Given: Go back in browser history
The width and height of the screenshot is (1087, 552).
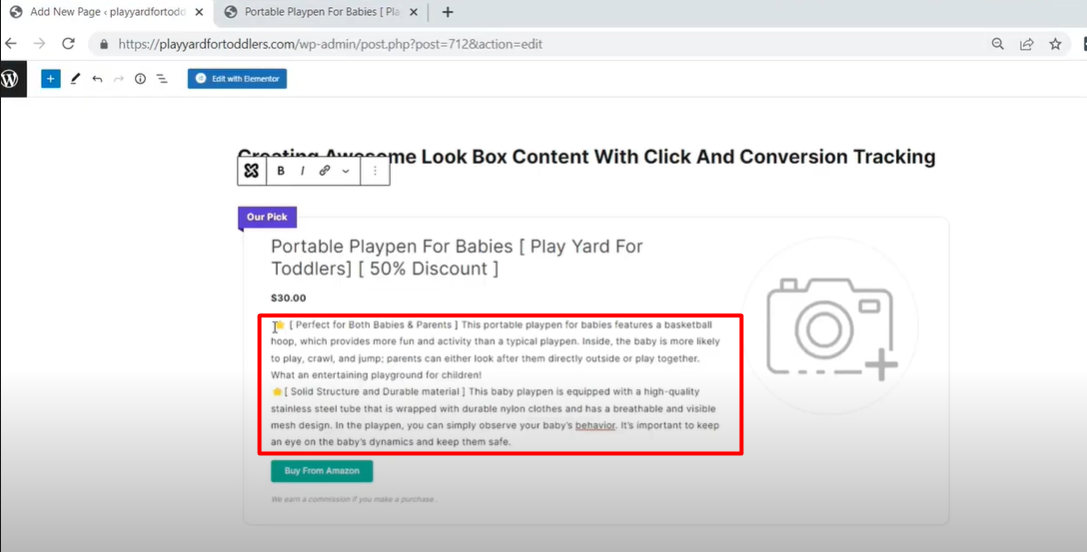Looking at the screenshot, I should (x=10, y=44).
